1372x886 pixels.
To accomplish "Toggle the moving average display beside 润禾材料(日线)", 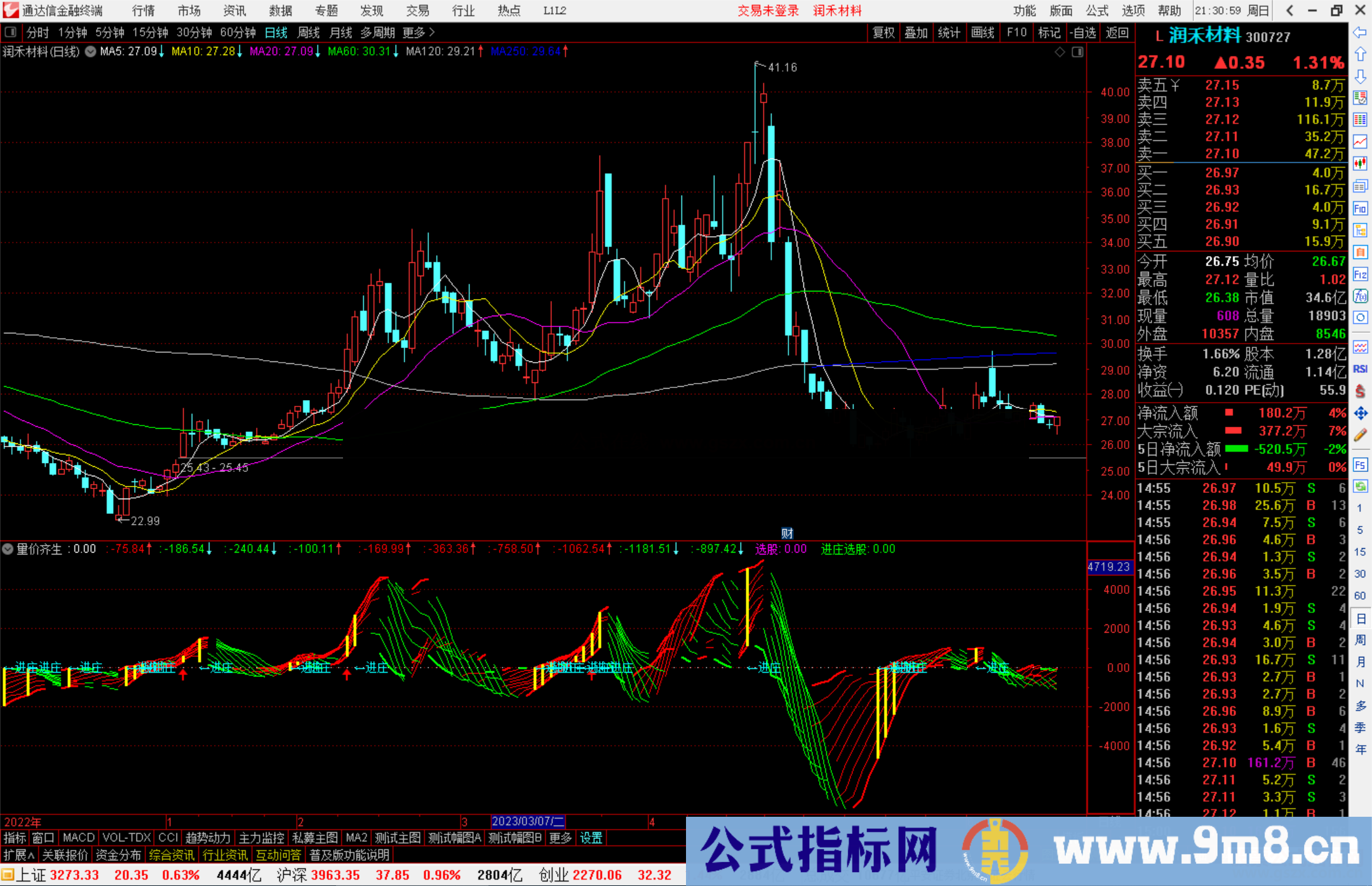I will pos(90,52).
